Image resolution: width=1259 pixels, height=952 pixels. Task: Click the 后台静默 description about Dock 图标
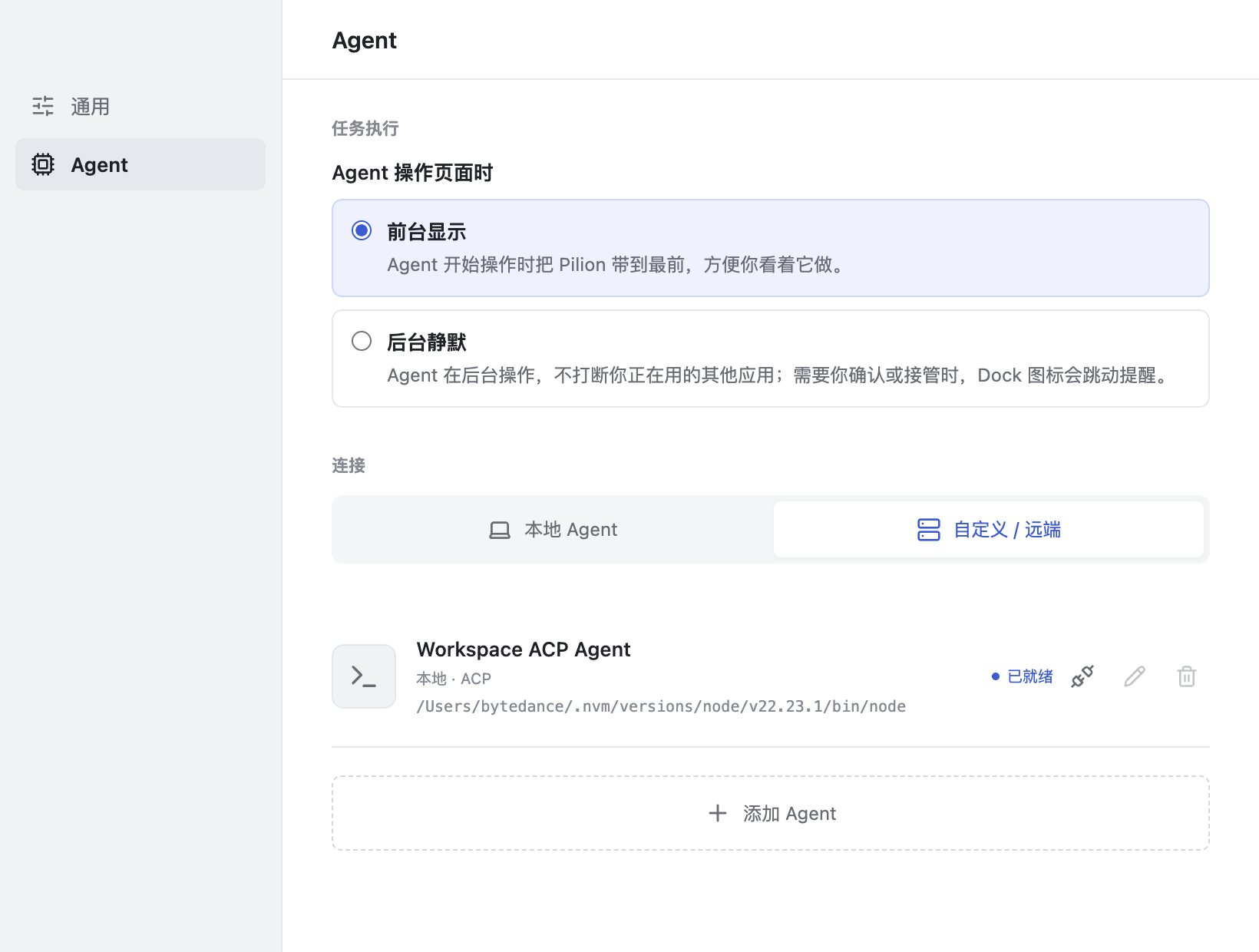click(x=780, y=375)
